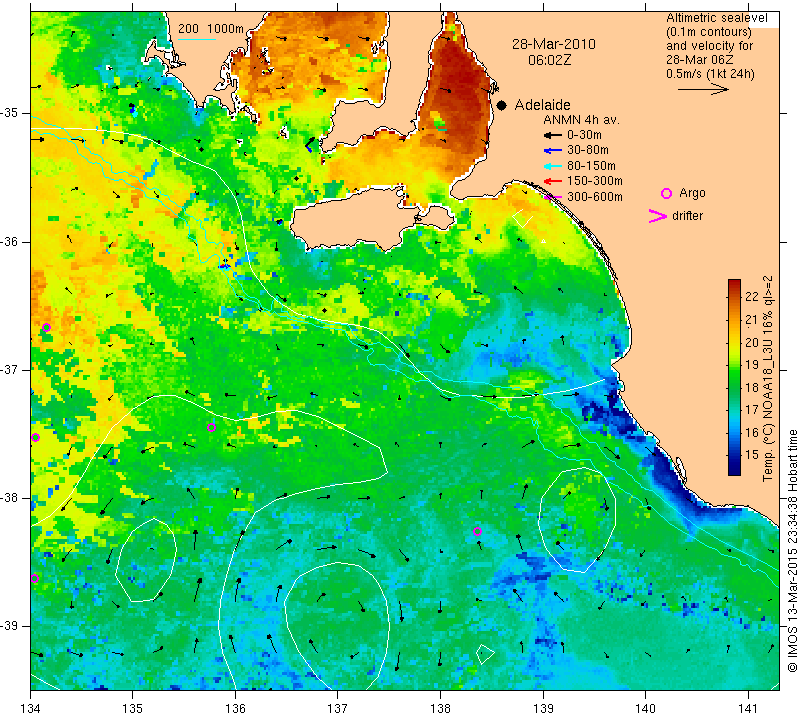Click the longitude '141' axis label
The image size is (800, 720).
(x=748, y=709)
